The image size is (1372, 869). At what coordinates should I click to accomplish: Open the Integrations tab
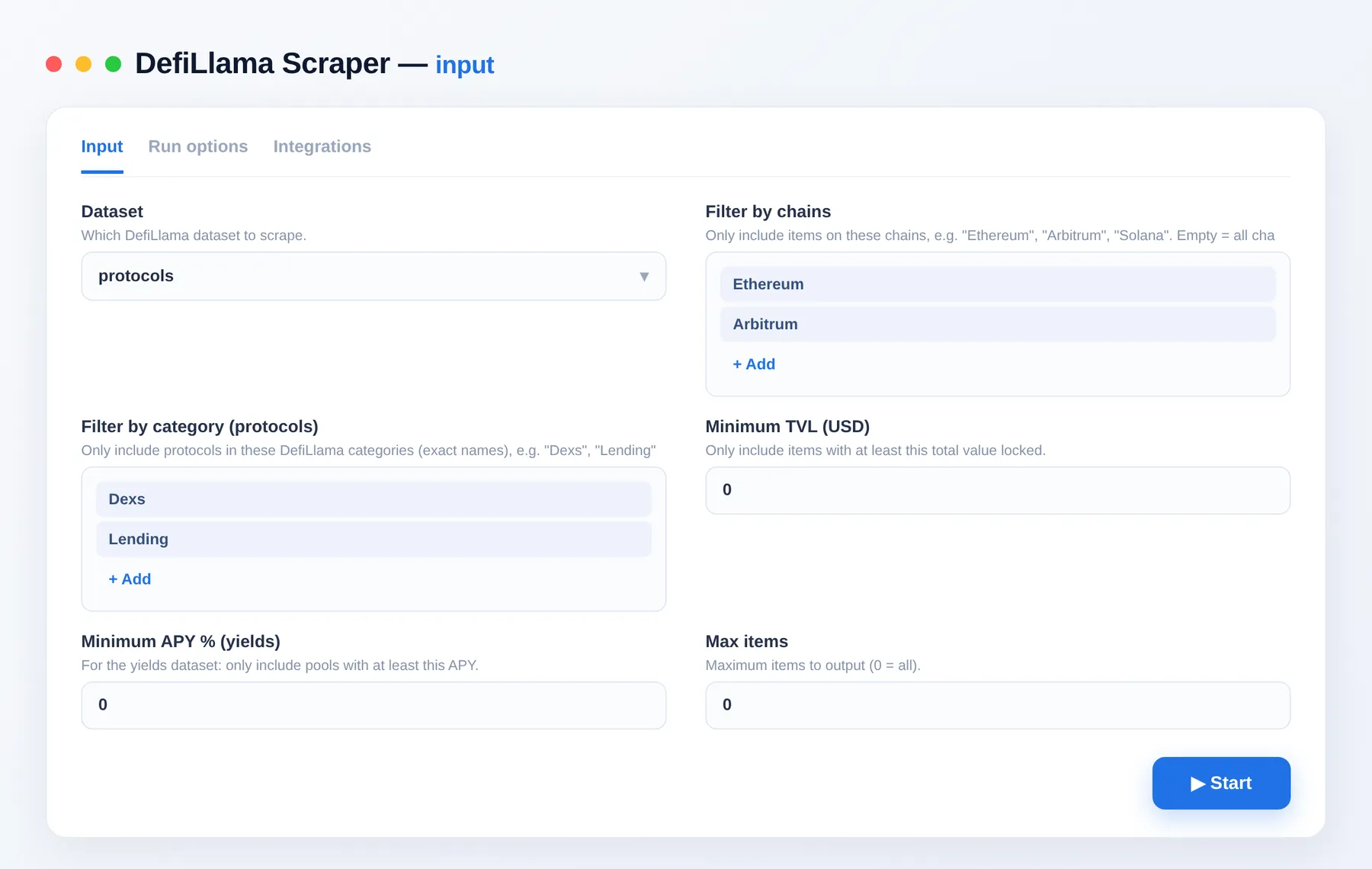322,146
